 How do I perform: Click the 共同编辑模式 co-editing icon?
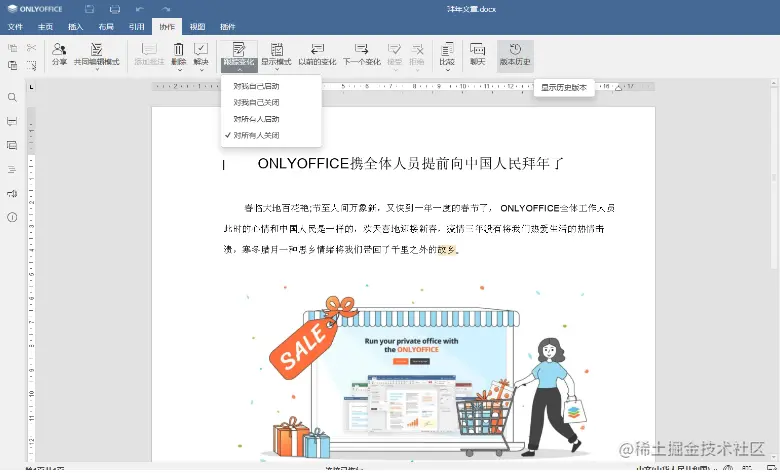[x=97, y=49]
